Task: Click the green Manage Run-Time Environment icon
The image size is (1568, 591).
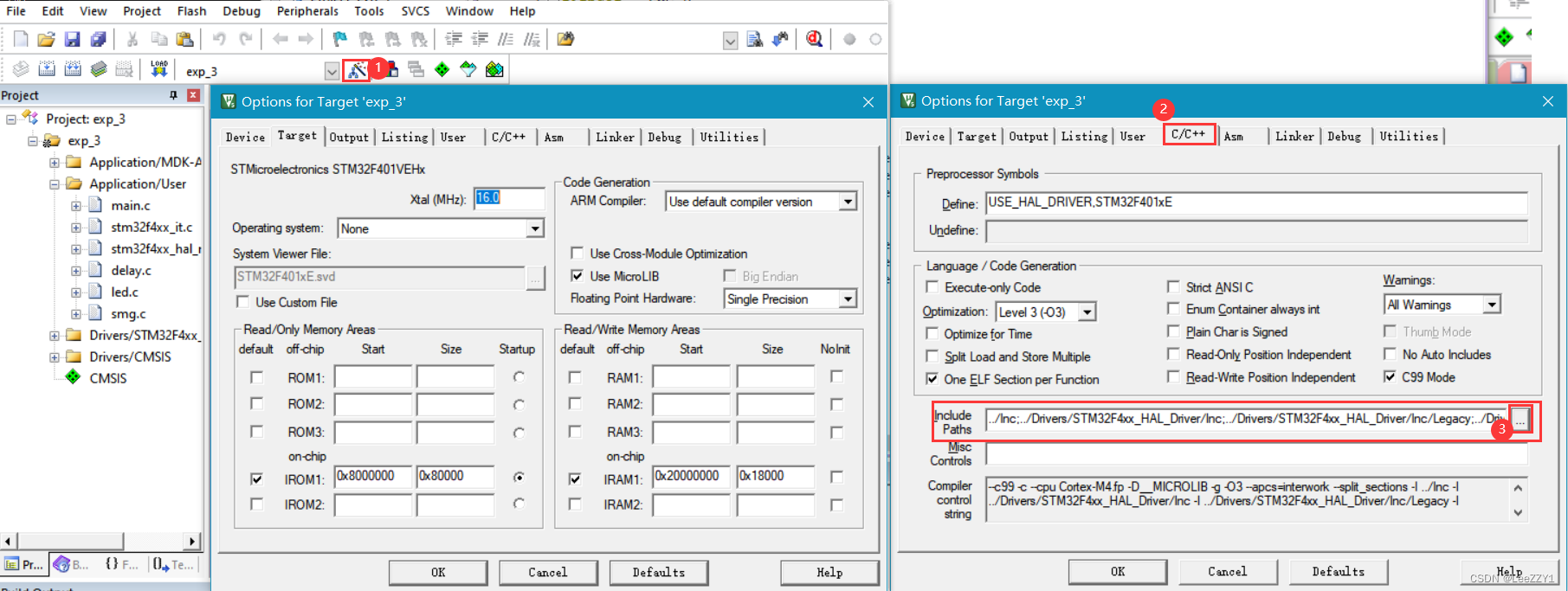Action: [442, 69]
